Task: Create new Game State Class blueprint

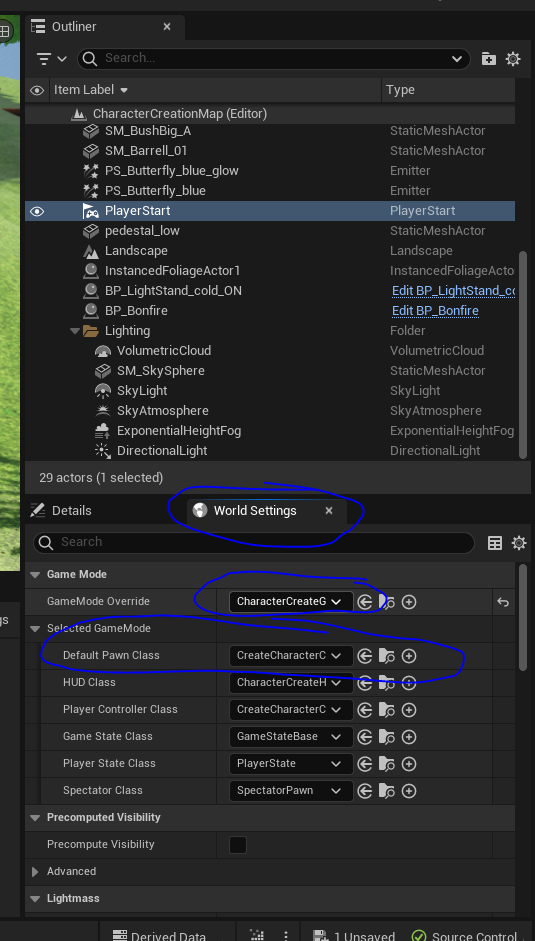Action: coord(409,737)
